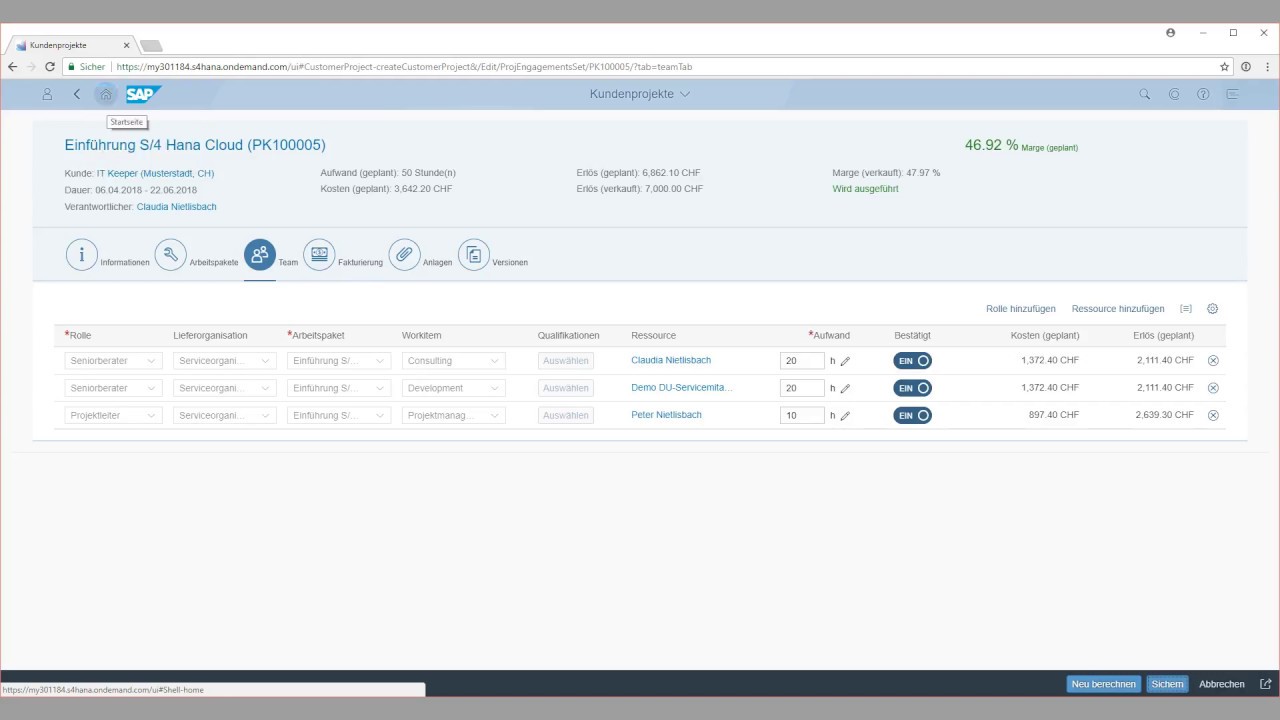Screen dimensions: 1280x720
Task: Click the browser back arrow
Action: click(x=12, y=67)
